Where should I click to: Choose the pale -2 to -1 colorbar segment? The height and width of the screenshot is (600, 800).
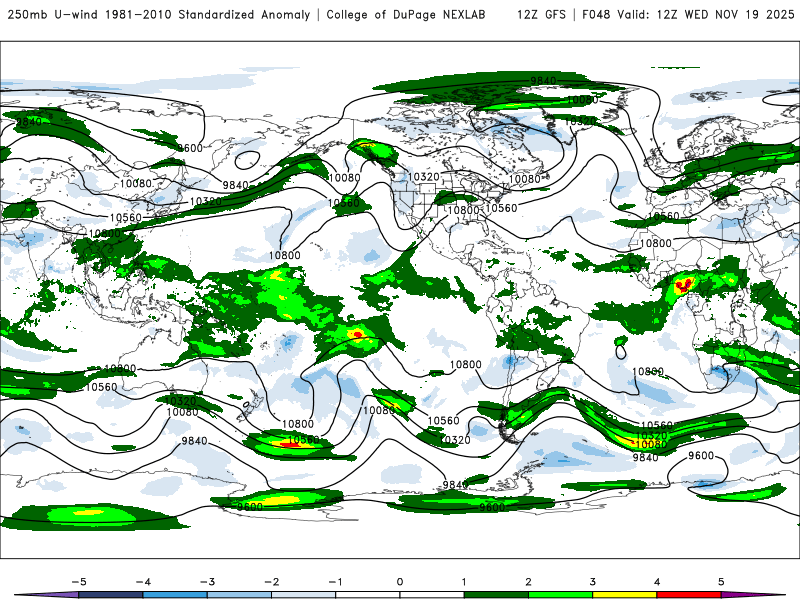coord(304,595)
